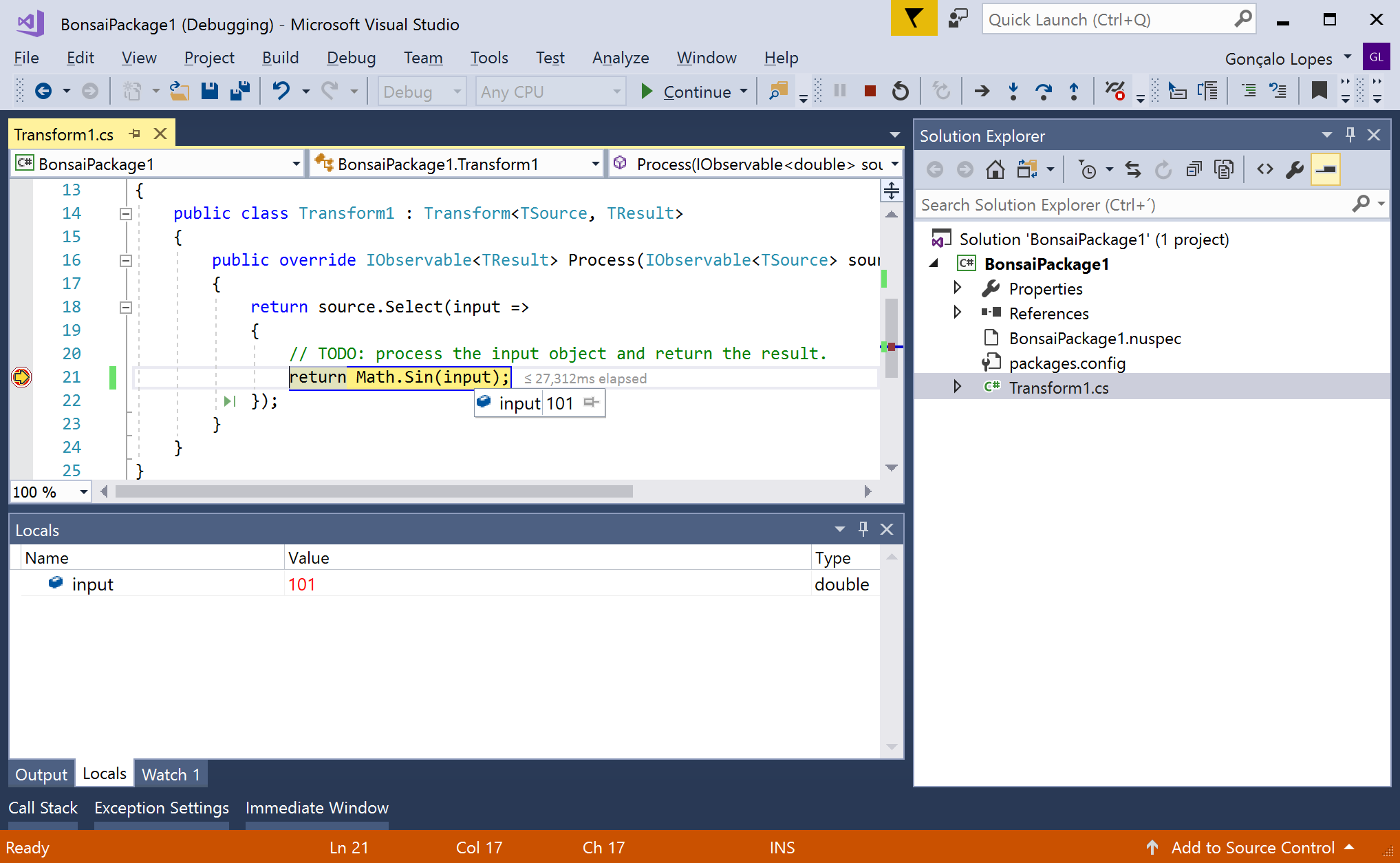Open the BonsaiPackage1.Transform1 type dropdown
Image resolution: width=1400 pixels, height=863 pixels.
coord(457,164)
